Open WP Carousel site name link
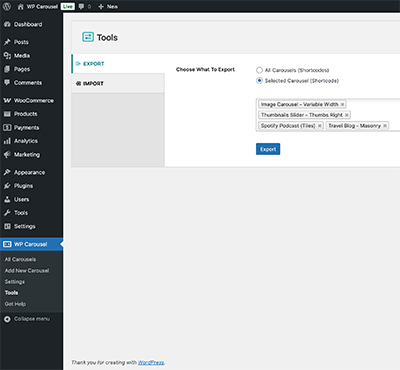This screenshot has width=400, height=370. [x=42, y=6]
